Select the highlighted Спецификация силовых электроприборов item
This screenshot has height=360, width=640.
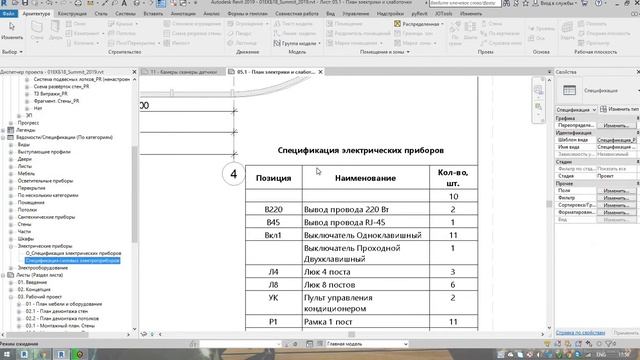(x=72, y=260)
